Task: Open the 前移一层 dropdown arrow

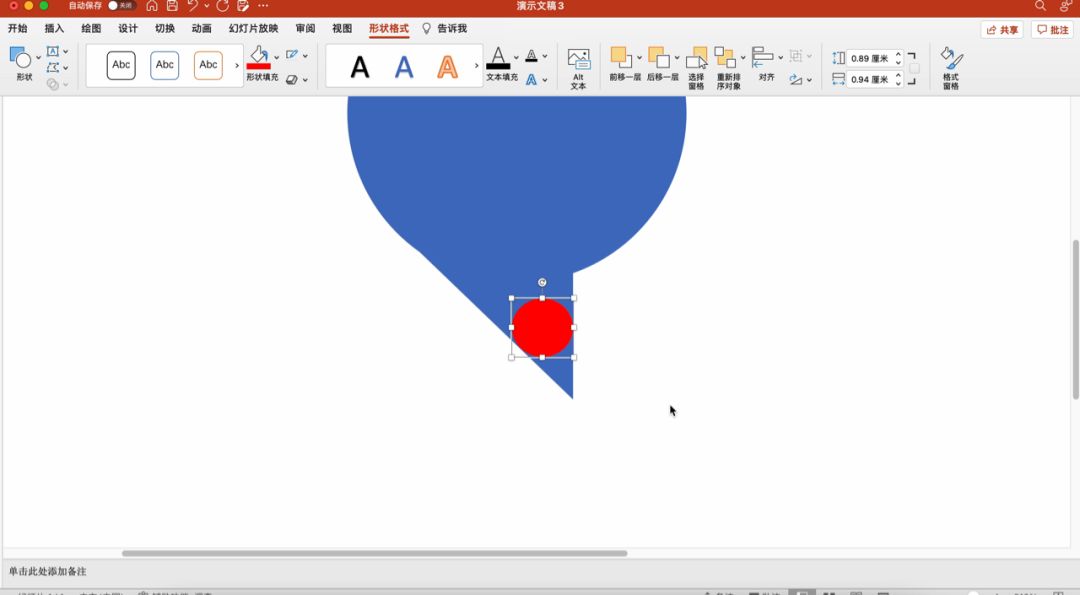Action: click(x=639, y=57)
